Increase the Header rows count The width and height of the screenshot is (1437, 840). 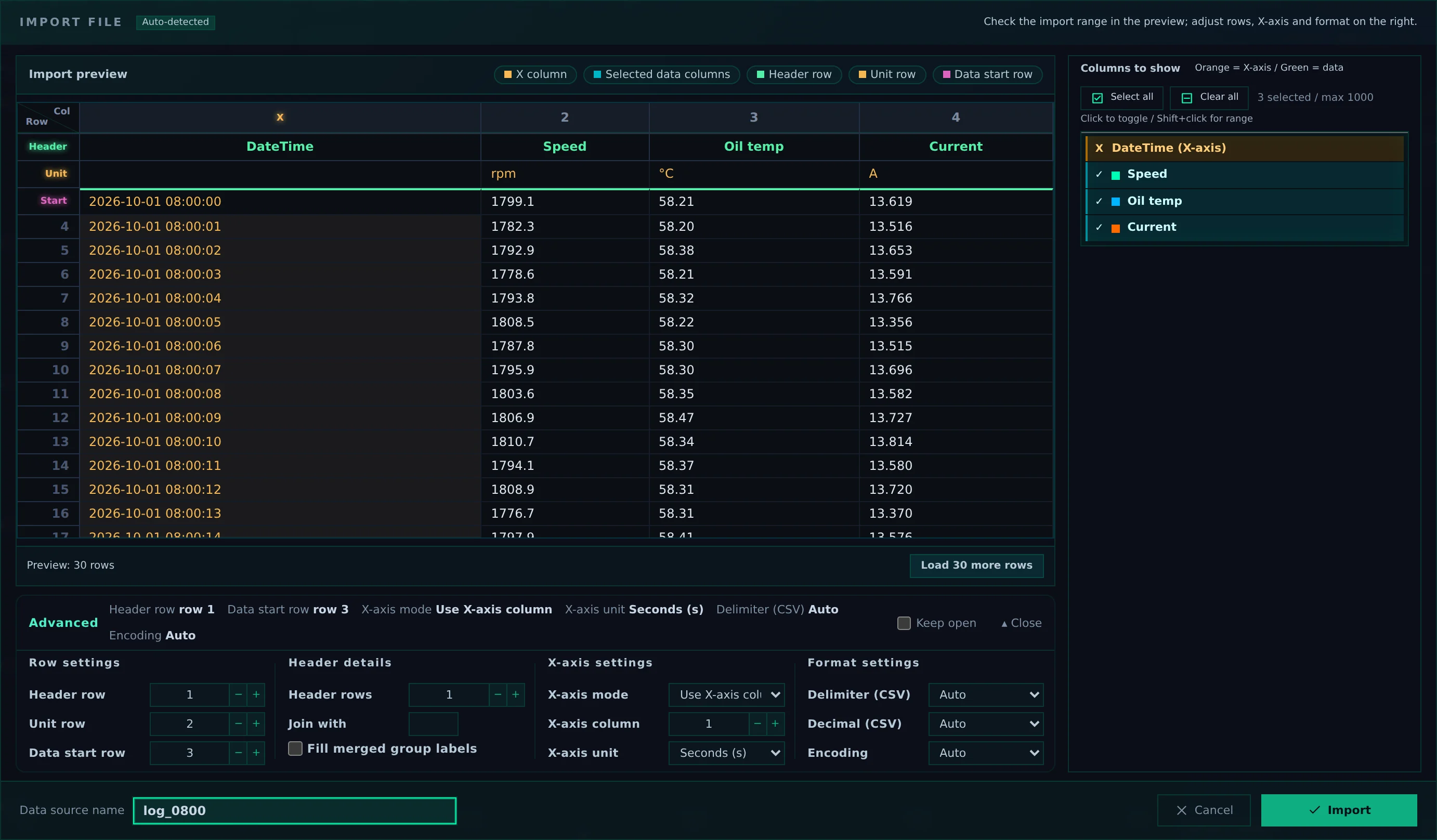click(x=516, y=694)
